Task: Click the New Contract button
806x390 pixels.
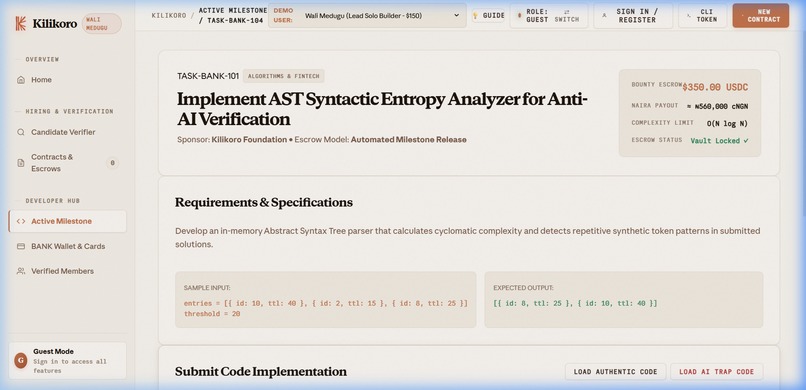Action: [x=760, y=15]
